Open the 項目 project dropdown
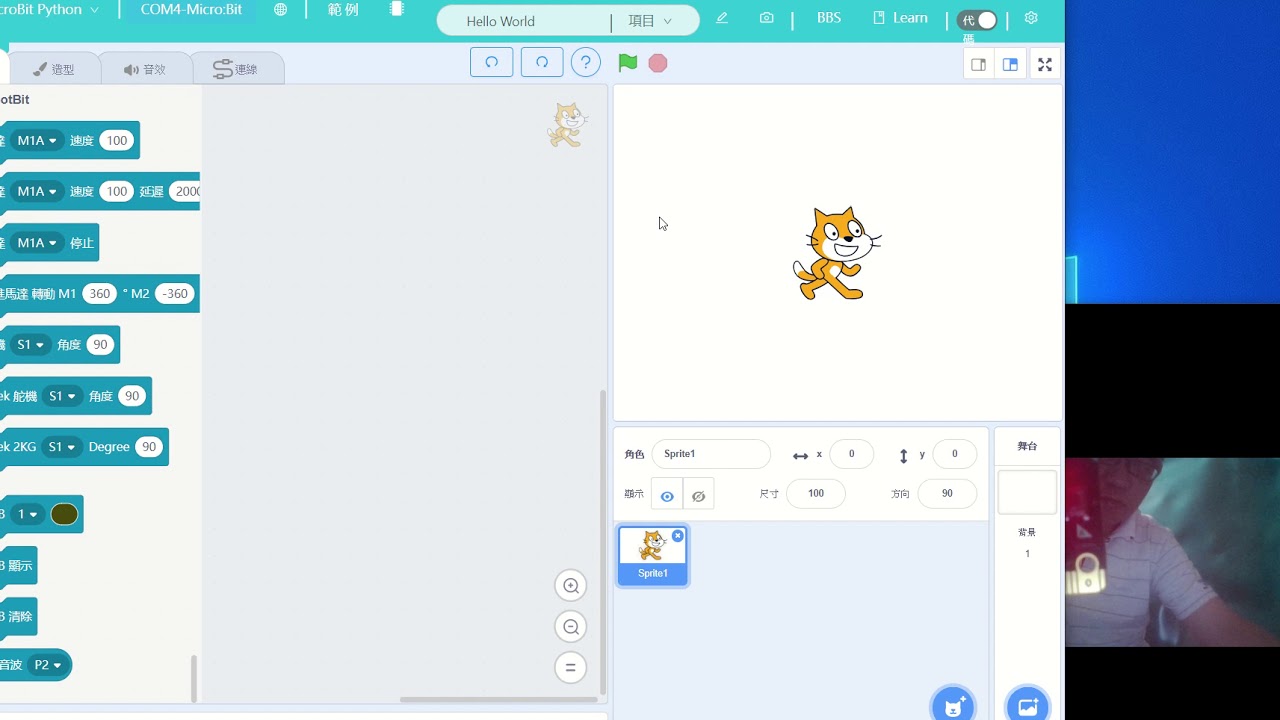The image size is (1280, 720). pyautogui.click(x=650, y=21)
